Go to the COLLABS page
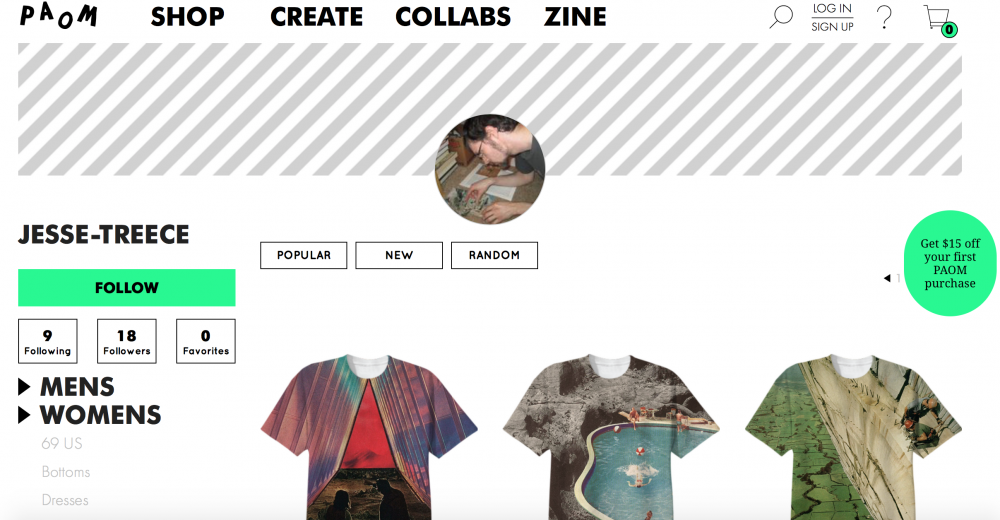This screenshot has height=520, width=1000. coord(453,17)
